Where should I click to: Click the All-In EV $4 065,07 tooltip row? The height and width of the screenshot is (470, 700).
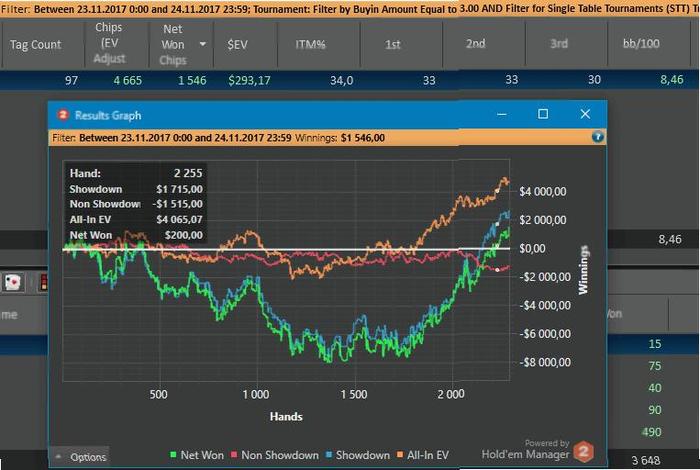point(136,219)
